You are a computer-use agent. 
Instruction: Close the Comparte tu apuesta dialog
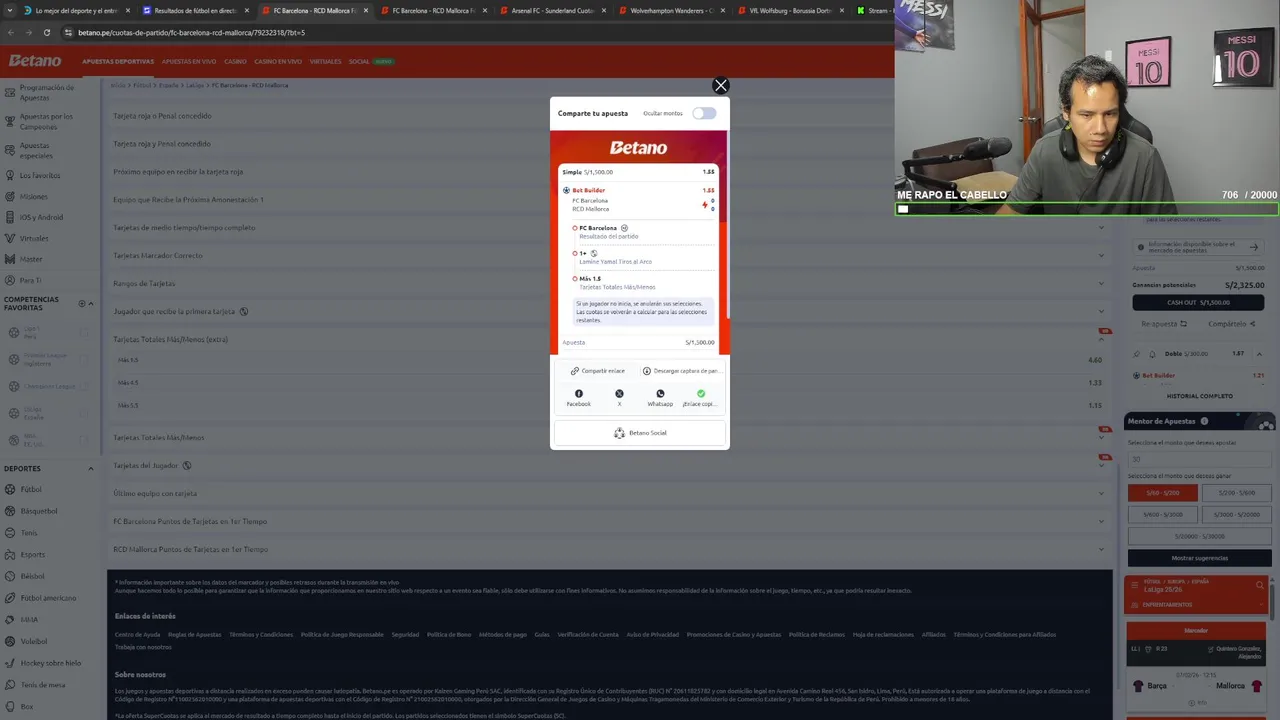[720, 86]
